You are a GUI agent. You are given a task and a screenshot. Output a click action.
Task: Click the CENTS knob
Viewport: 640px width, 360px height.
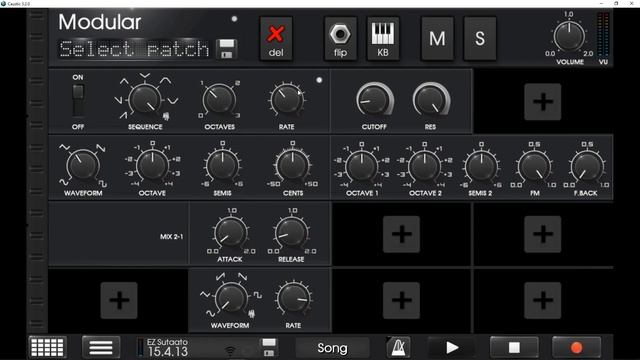point(293,166)
